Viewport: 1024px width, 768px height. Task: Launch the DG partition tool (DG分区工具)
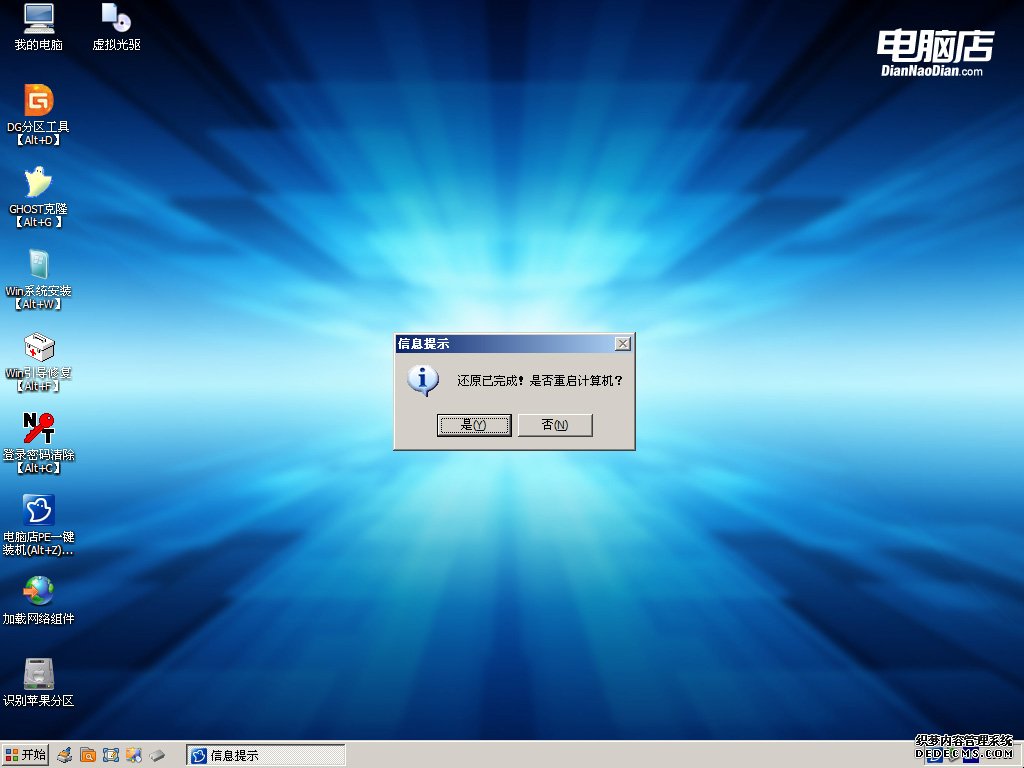[38, 100]
